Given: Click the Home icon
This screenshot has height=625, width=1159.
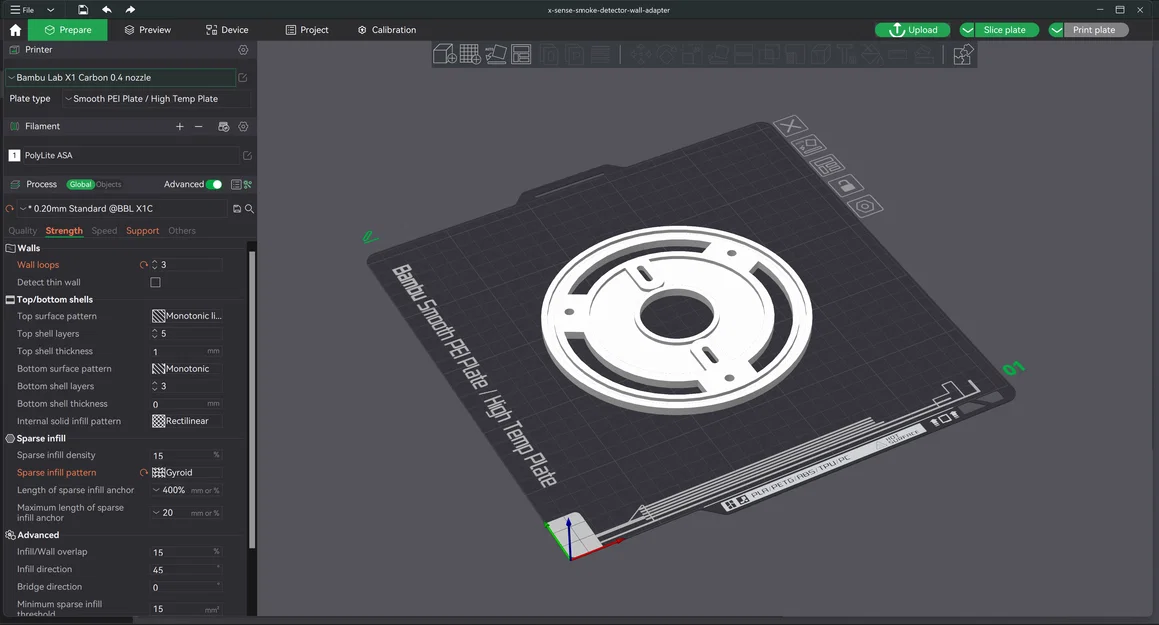Looking at the screenshot, I should (x=16, y=30).
